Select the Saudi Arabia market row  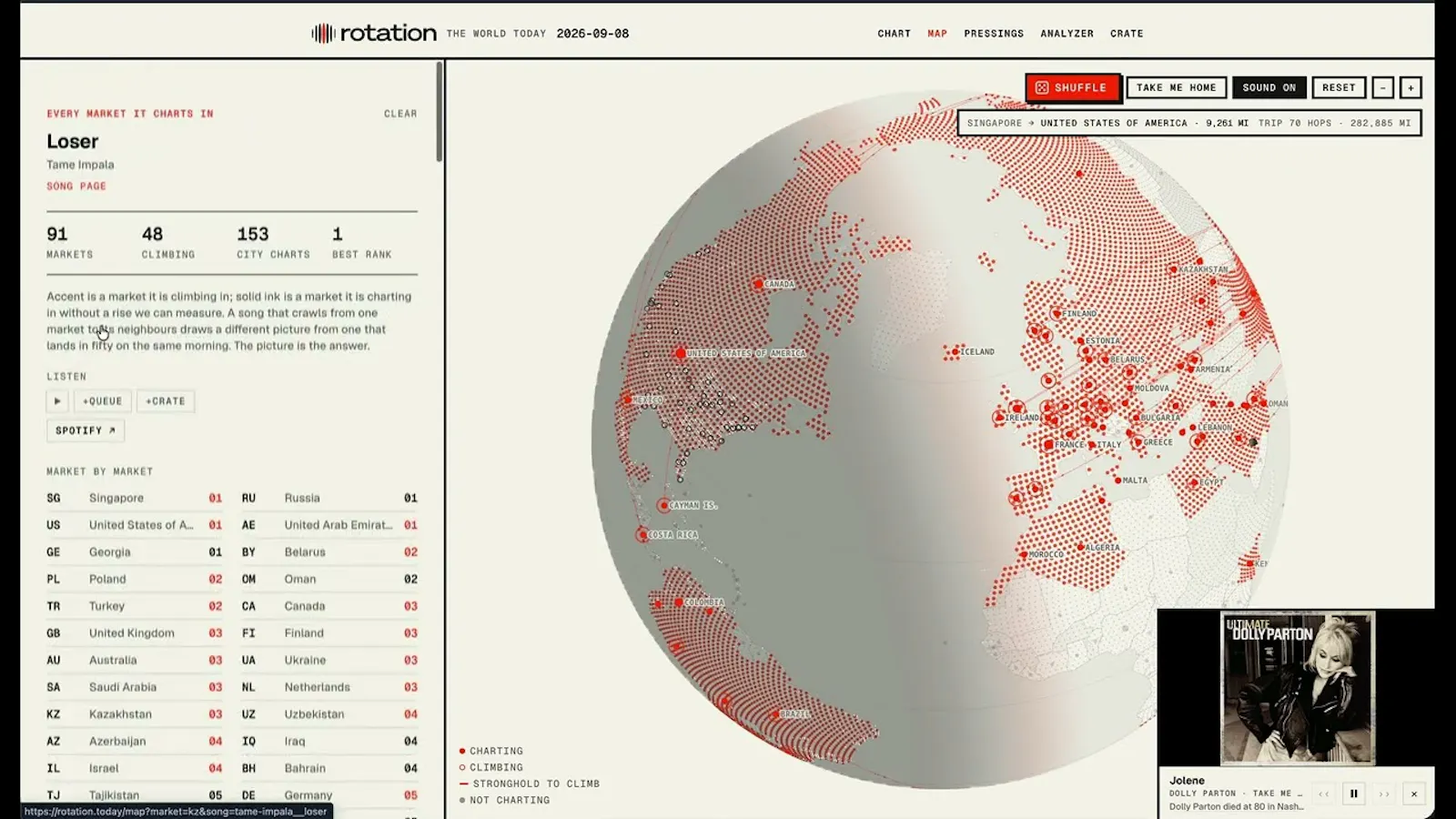coord(135,687)
